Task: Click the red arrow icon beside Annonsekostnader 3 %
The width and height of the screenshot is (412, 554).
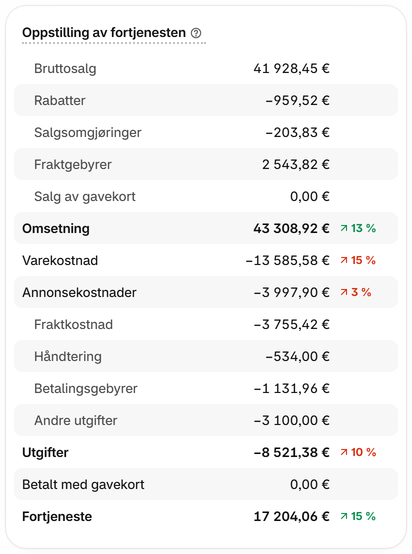Action: 344,293
